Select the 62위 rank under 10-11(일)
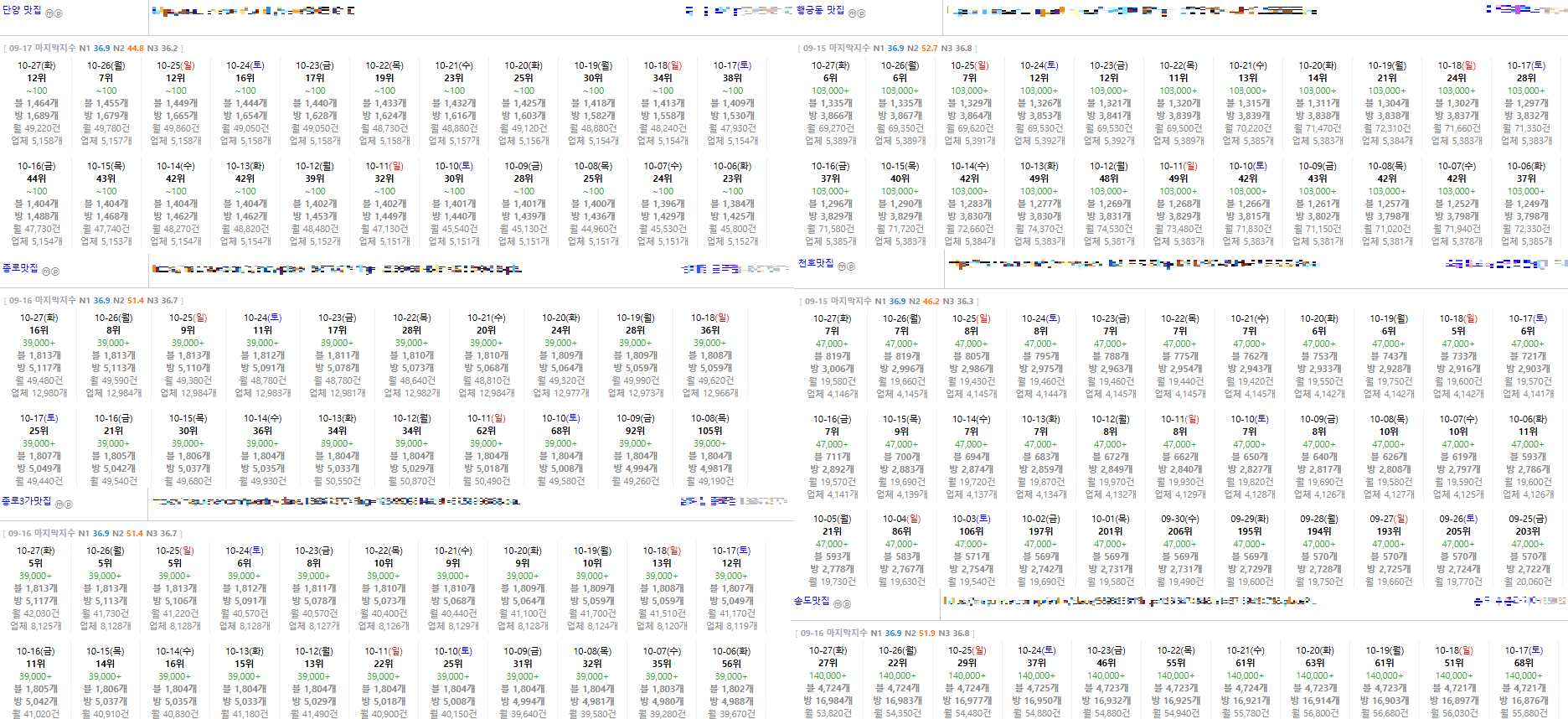Viewport: 1568px width, 719px height. point(487,431)
